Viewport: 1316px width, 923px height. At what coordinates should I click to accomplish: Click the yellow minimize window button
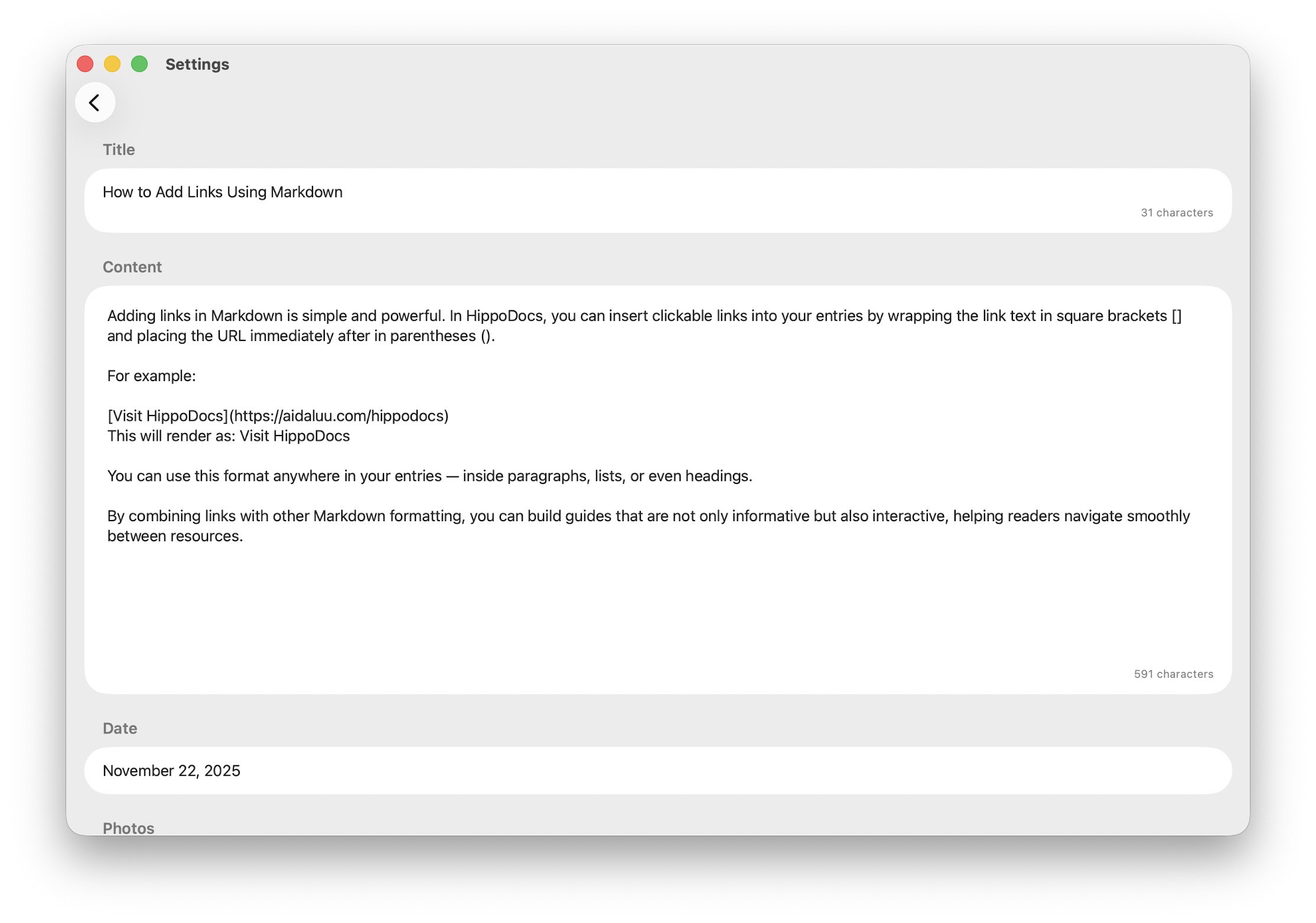click(x=112, y=63)
